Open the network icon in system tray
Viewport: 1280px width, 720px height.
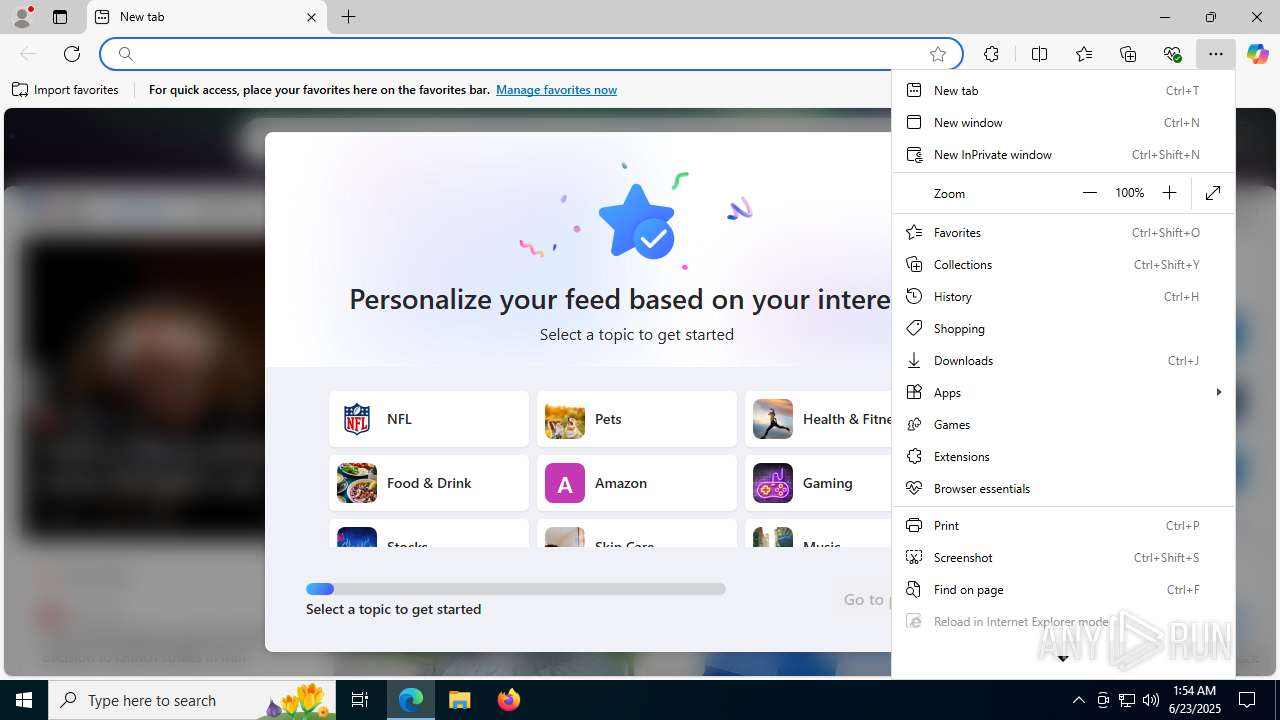click(1127, 700)
